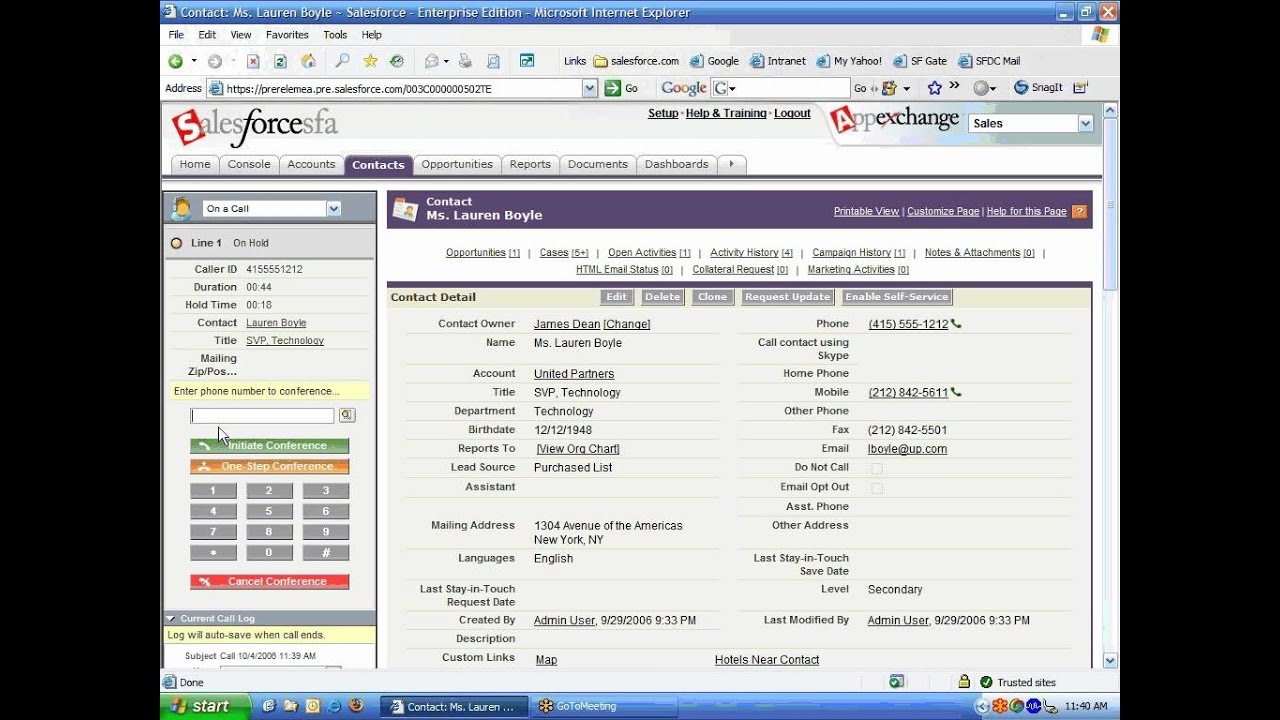Toggle the Do Not Call checkbox
The width and height of the screenshot is (1280, 720).
tap(877, 468)
